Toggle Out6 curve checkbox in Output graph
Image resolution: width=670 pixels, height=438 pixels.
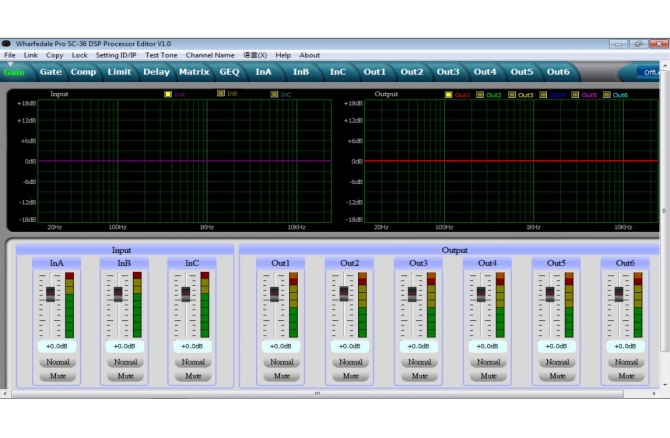coord(606,94)
